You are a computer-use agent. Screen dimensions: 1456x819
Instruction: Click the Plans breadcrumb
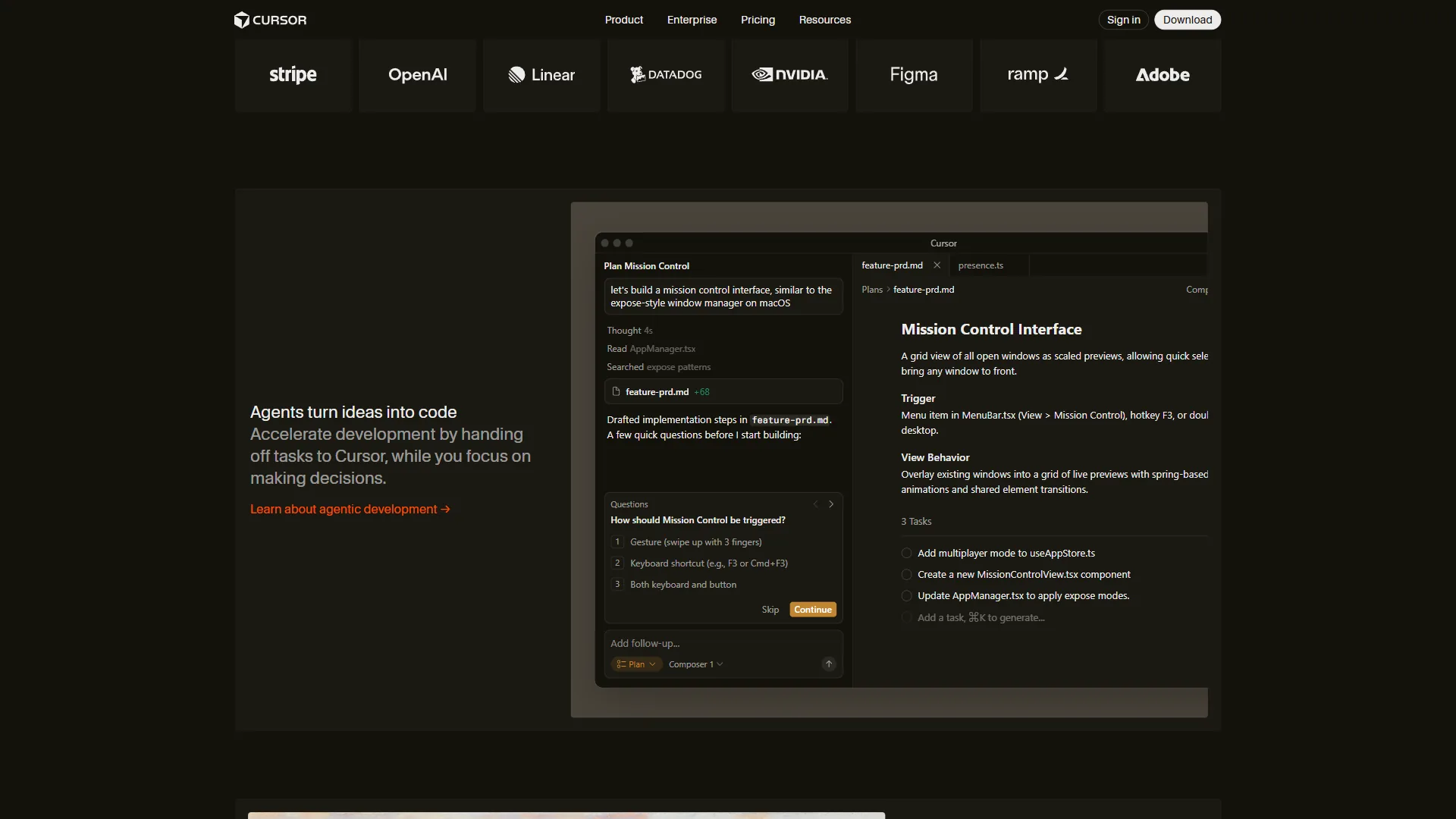tap(872, 290)
